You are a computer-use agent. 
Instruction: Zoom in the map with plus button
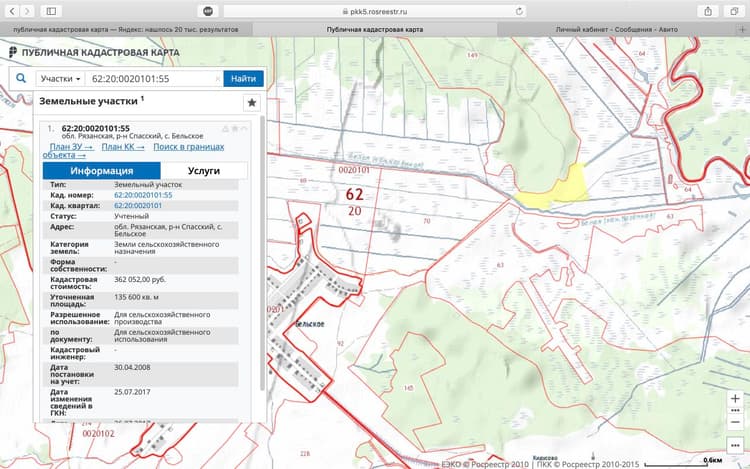point(735,398)
